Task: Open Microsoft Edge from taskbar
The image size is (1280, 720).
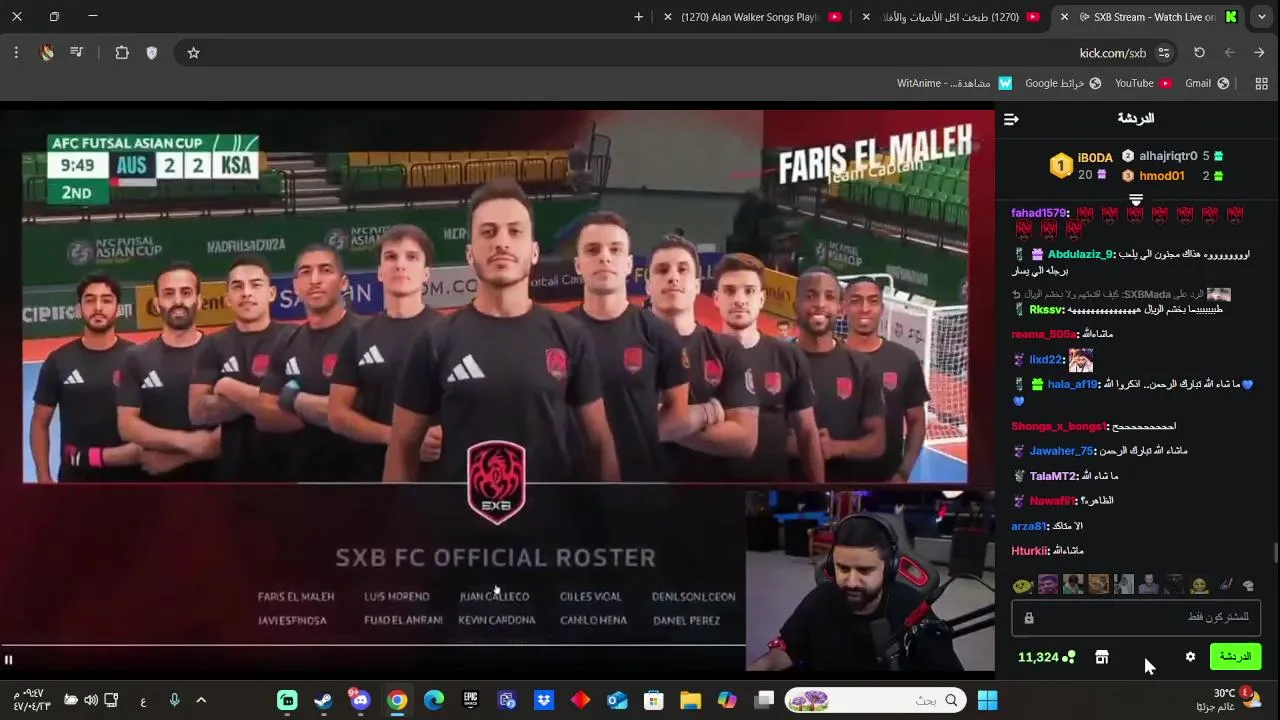Action: (x=434, y=701)
